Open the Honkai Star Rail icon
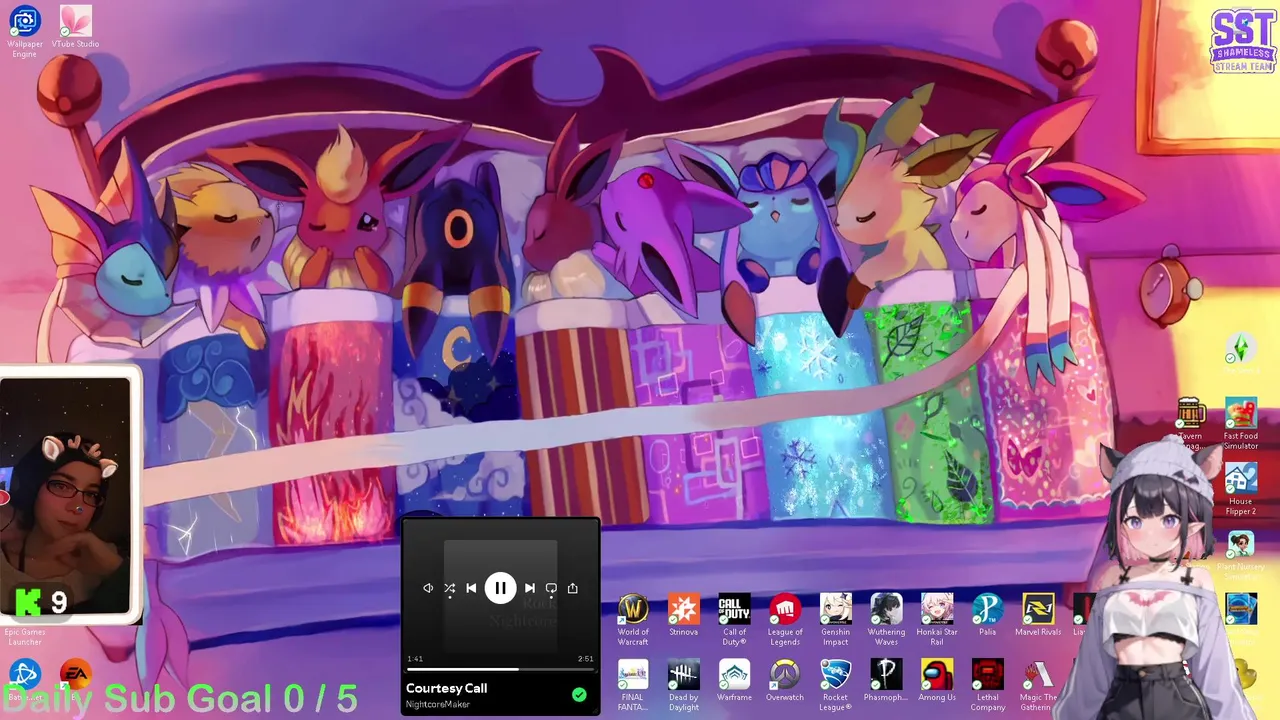 click(x=937, y=620)
